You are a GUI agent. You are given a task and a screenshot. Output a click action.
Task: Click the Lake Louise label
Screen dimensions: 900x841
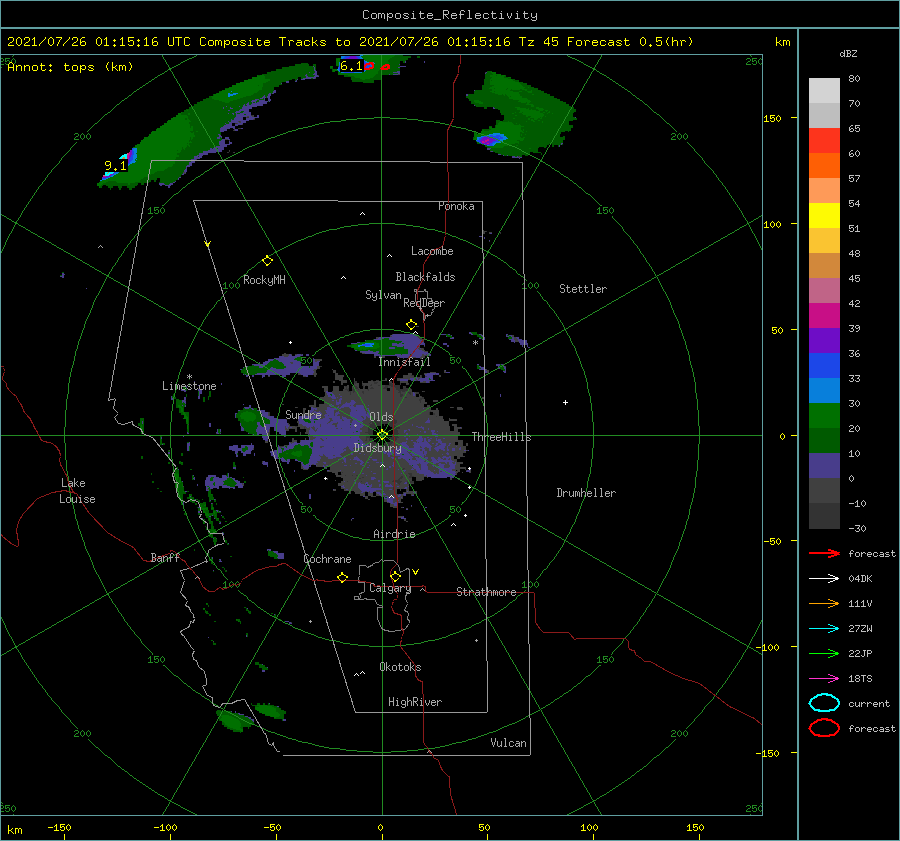(77, 491)
